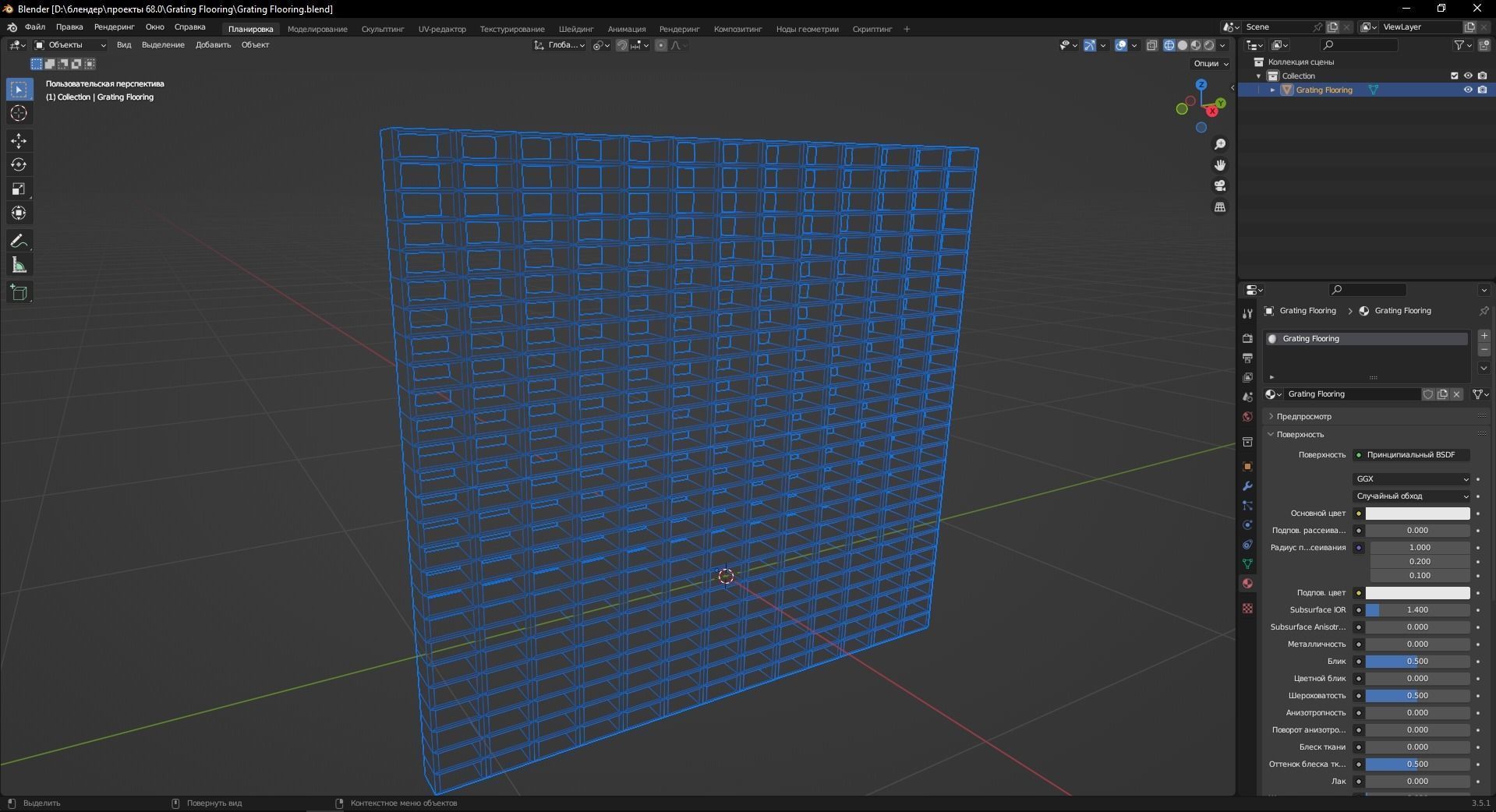Switch to wireframe viewport shading
The image size is (1496, 812).
pos(1169,45)
